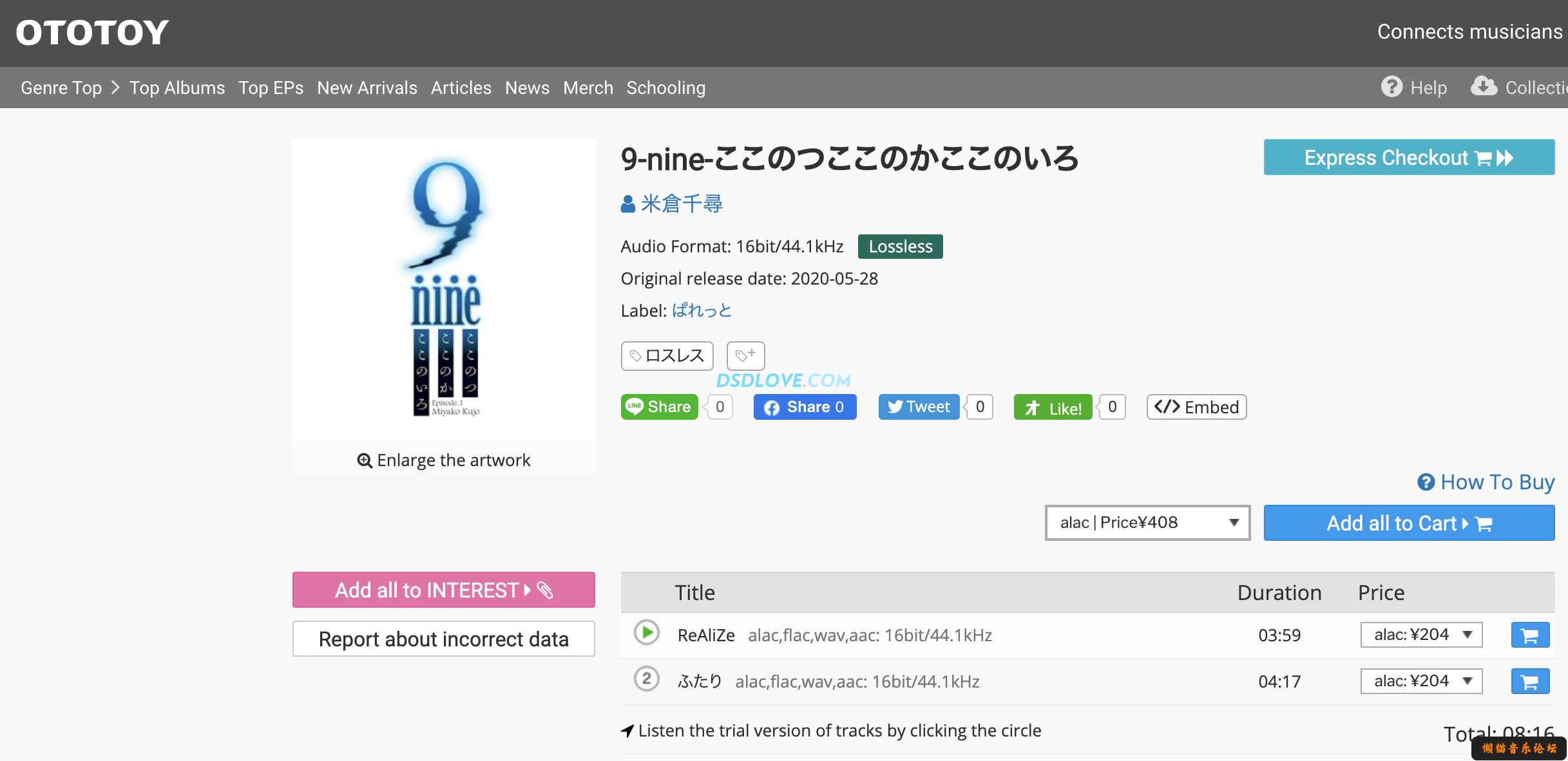
Task: Click the album title heading
Action: (x=849, y=158)
